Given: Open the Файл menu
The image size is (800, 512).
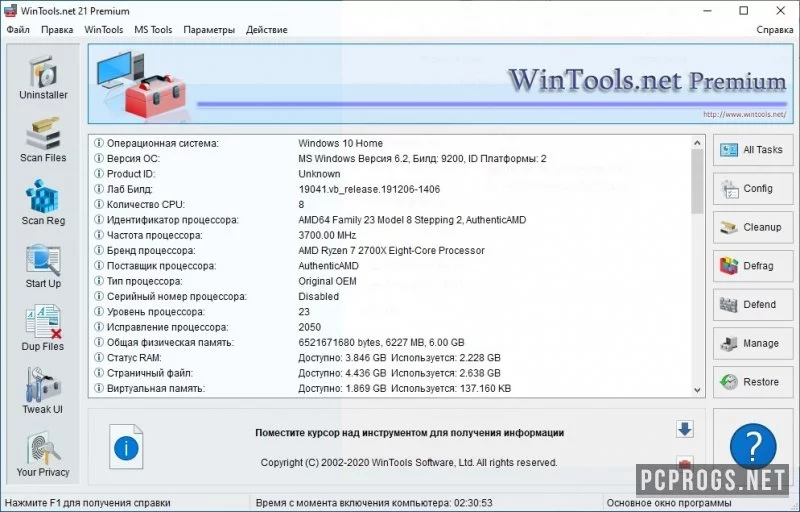Looking at the screenshot, I should pos(18,30).
